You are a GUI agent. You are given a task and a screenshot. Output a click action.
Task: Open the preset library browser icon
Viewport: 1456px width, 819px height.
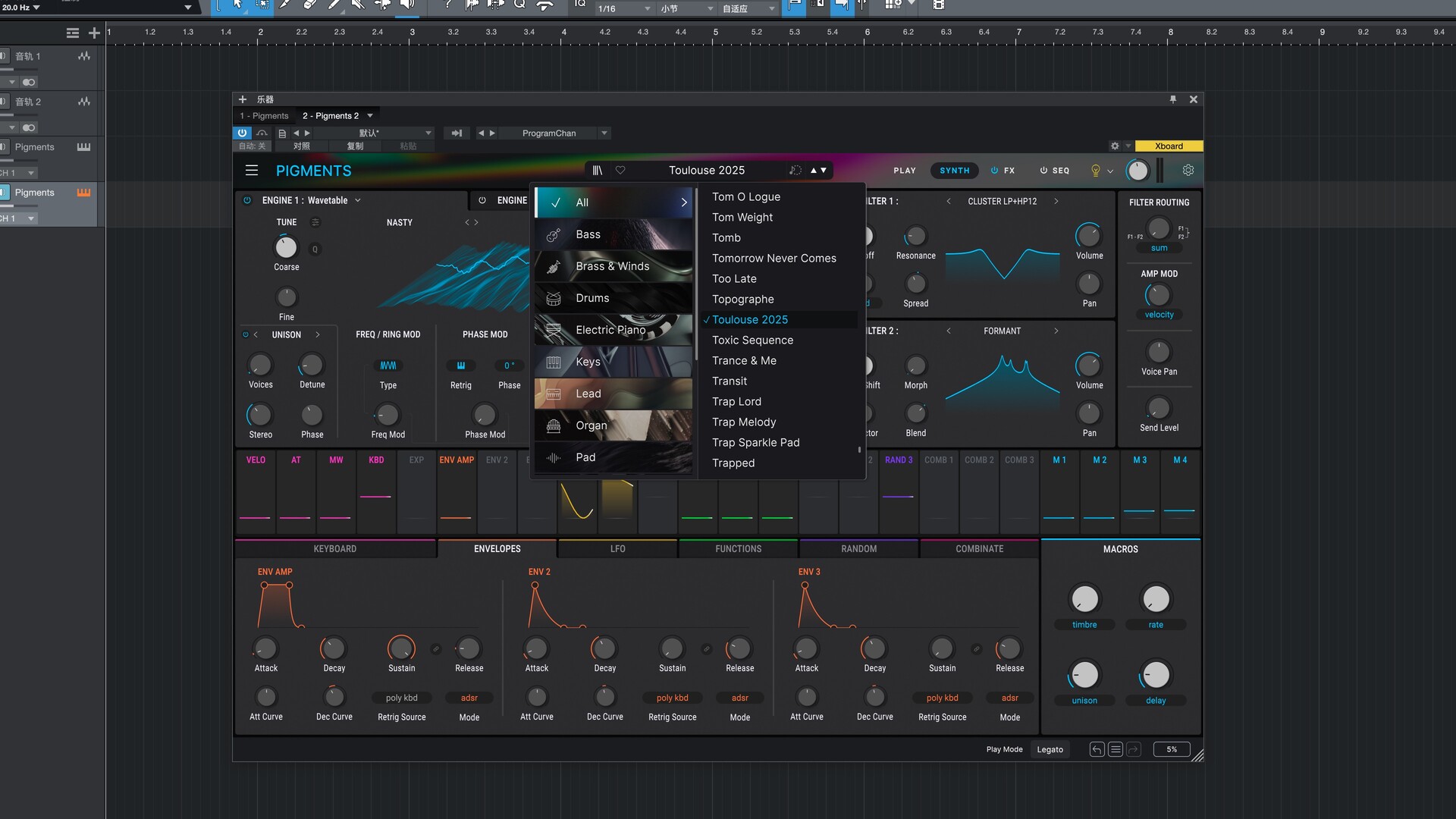pos(598,171)
